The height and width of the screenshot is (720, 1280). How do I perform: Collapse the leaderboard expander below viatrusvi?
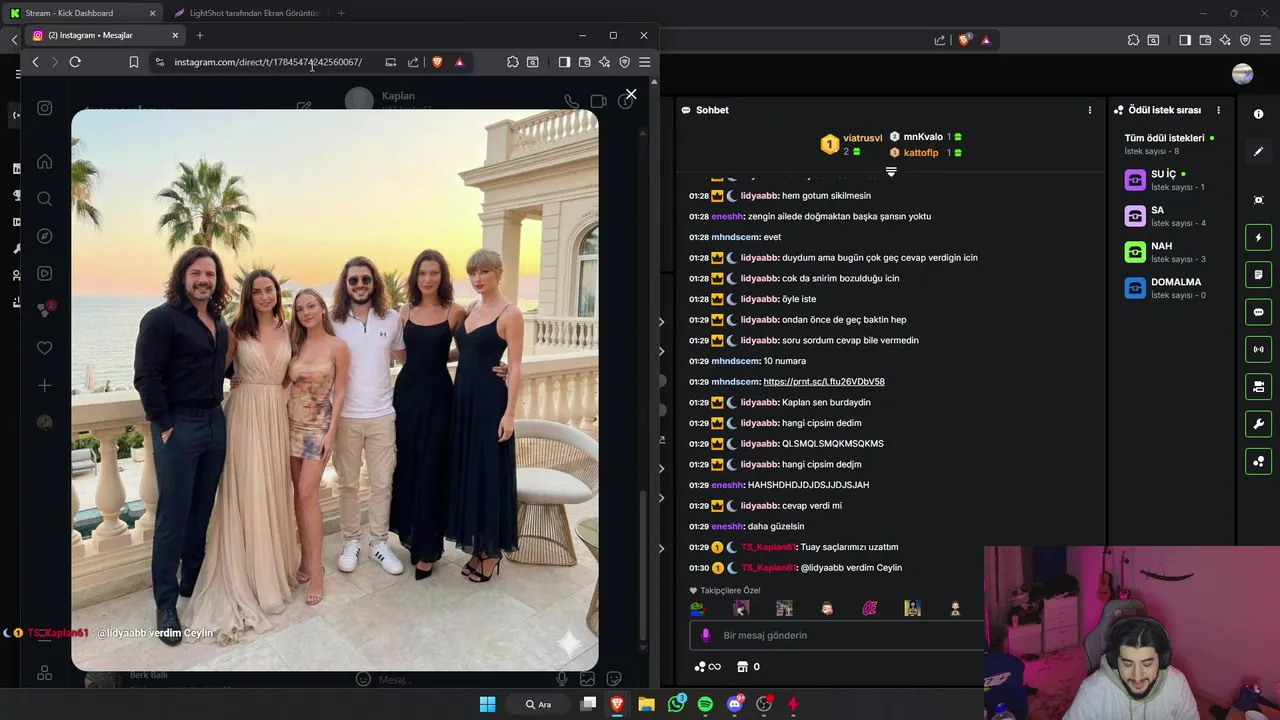(x=891, y=172)
